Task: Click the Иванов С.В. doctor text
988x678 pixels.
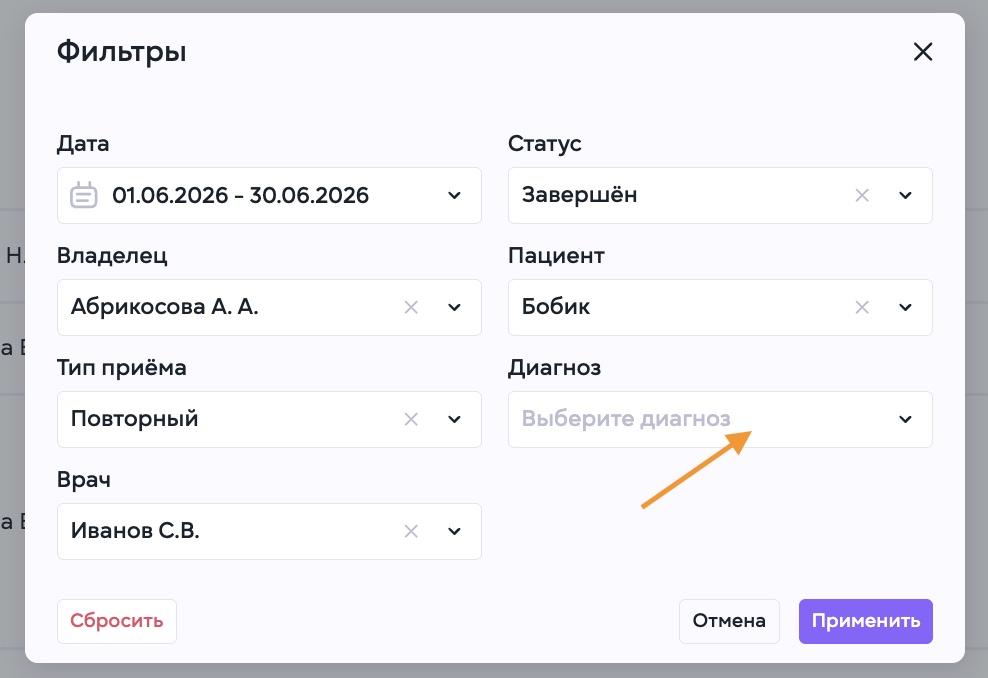Action: pyautogui.click(x=135, y=531)
